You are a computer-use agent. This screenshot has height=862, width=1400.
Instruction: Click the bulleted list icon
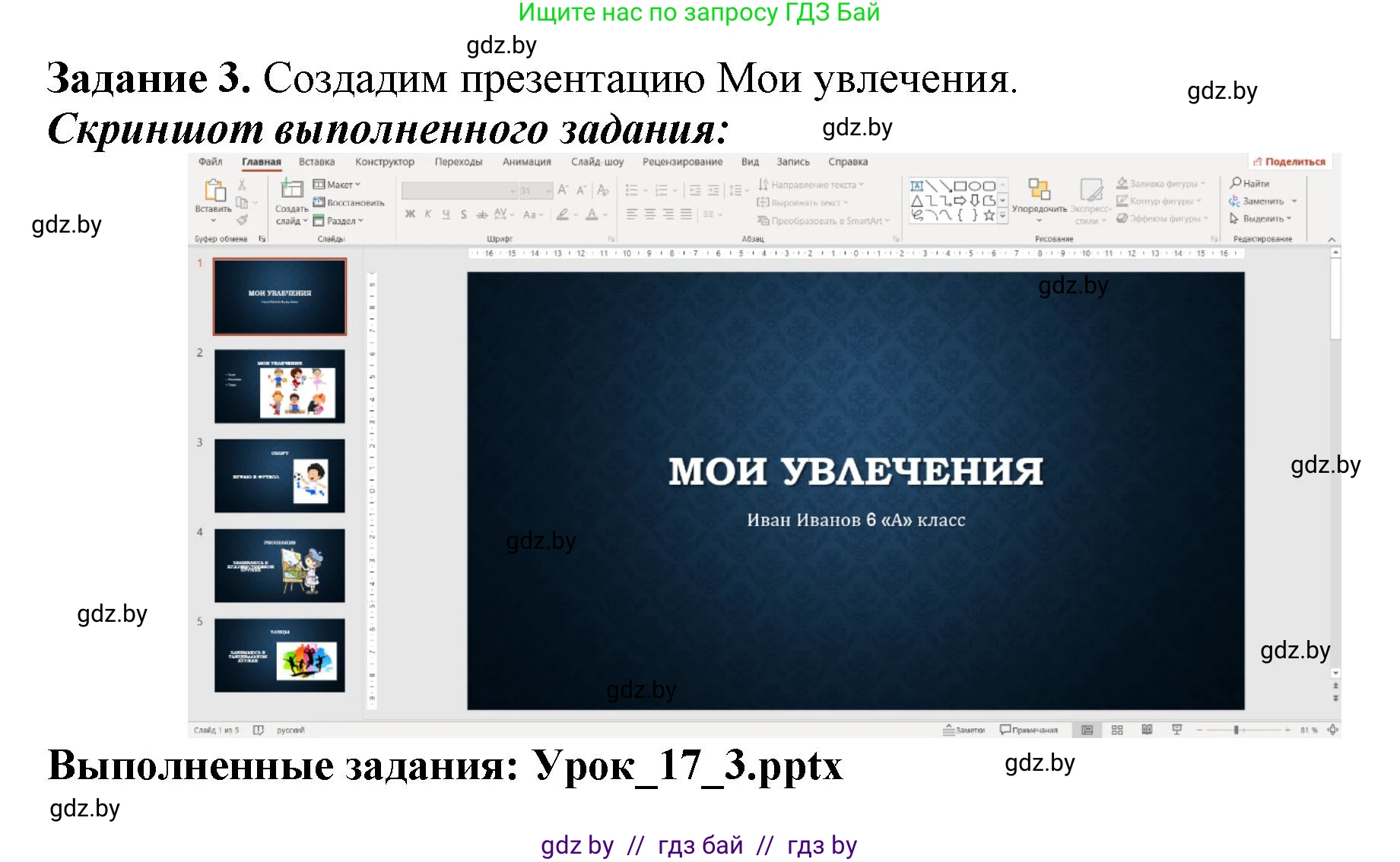click(632, 190)
